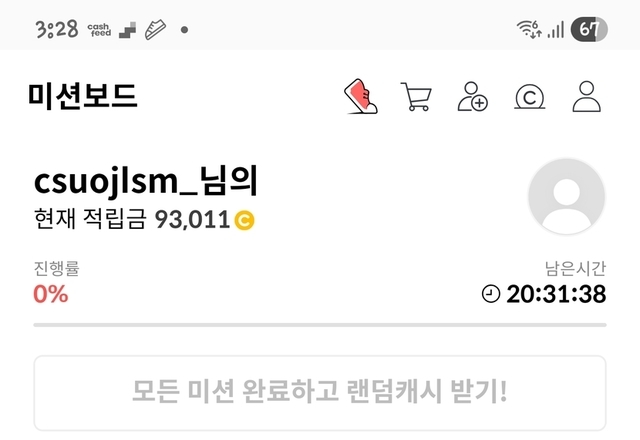Tap the battery 67 indicator
This screenshot has height=440, width=640.
click(x=589, y=29)
